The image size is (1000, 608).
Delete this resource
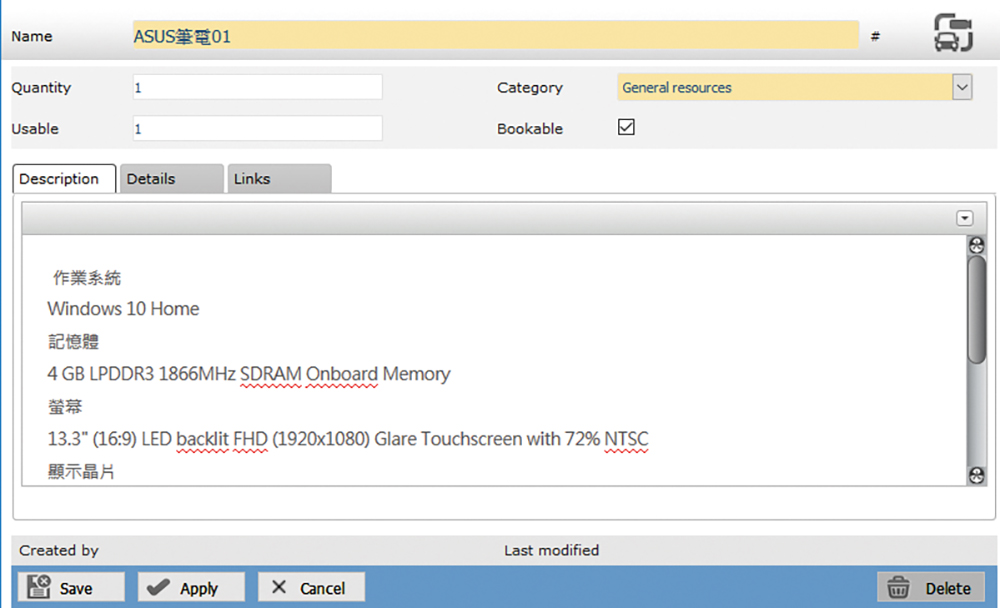click(931, 587)
